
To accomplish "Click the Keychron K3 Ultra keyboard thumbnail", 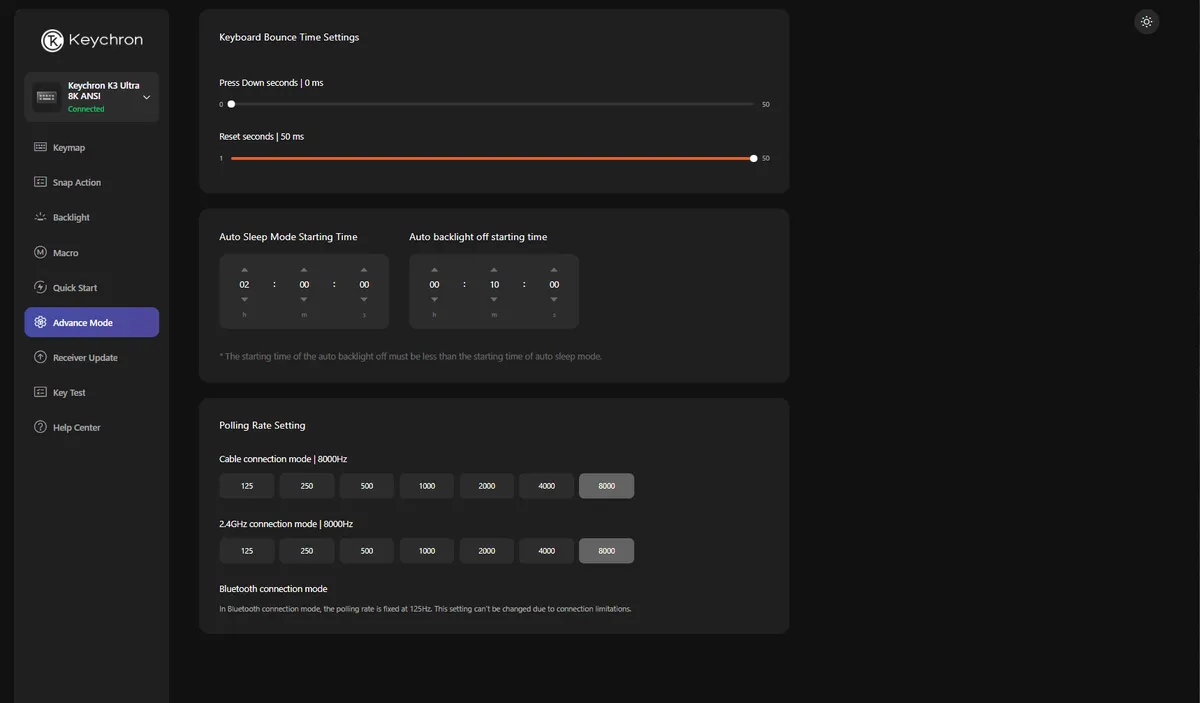I will click(x=47, y=97).
